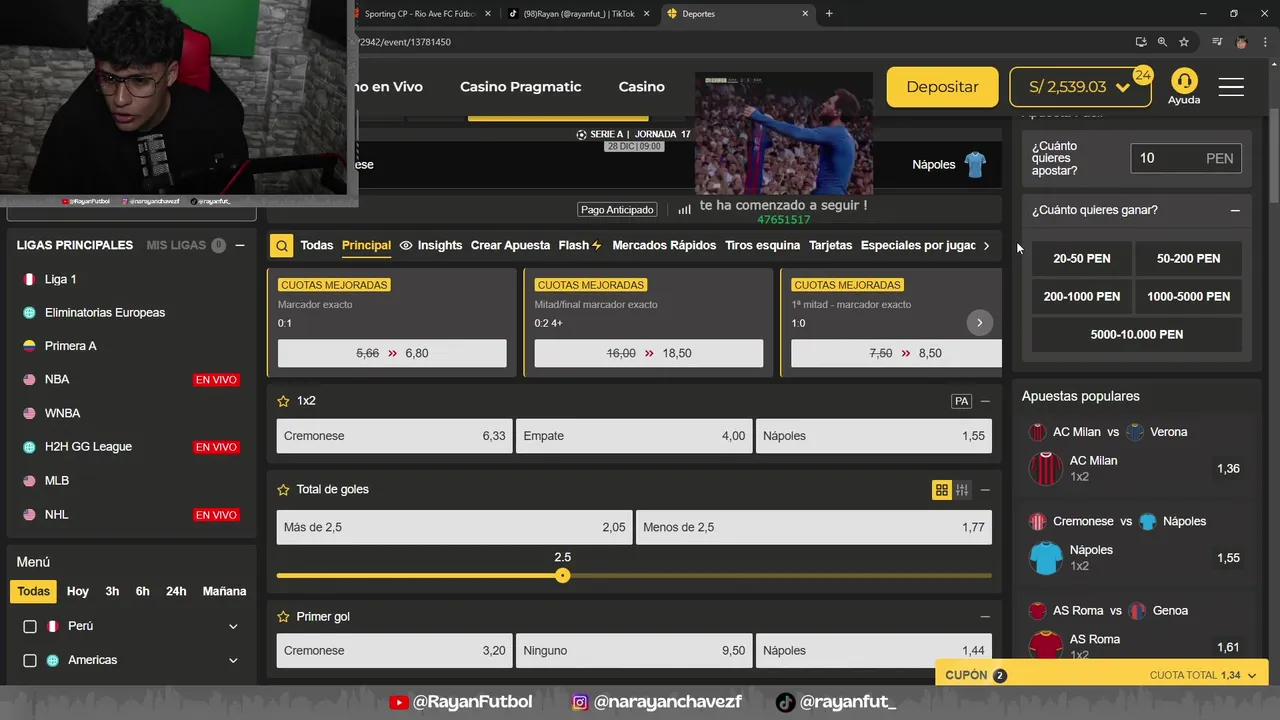
Task: Click the Eliminatorias Europeas globe icon
Action: point(29,313)
